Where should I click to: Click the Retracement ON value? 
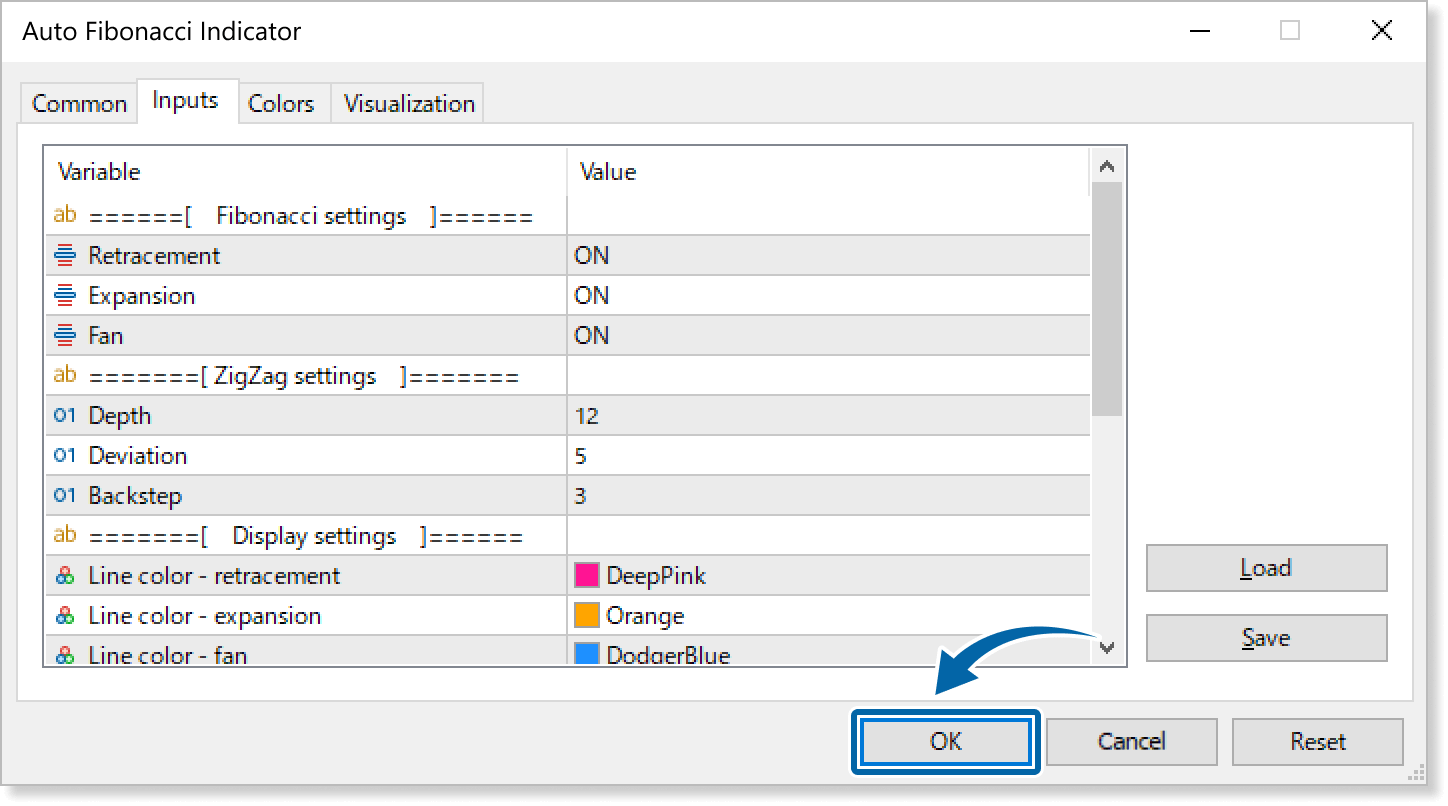point(591,256)
